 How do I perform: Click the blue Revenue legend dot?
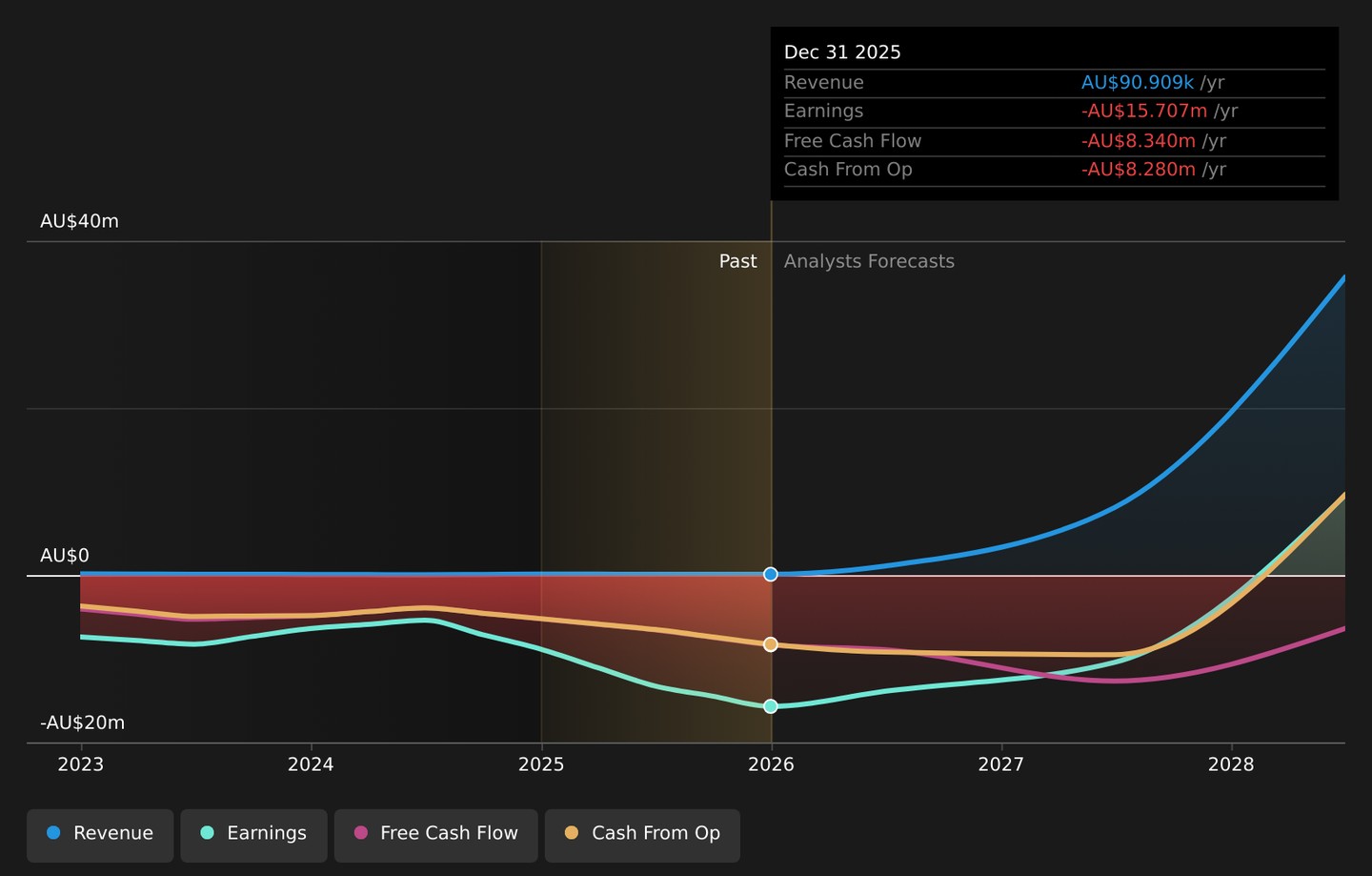(x=53, y=833)
